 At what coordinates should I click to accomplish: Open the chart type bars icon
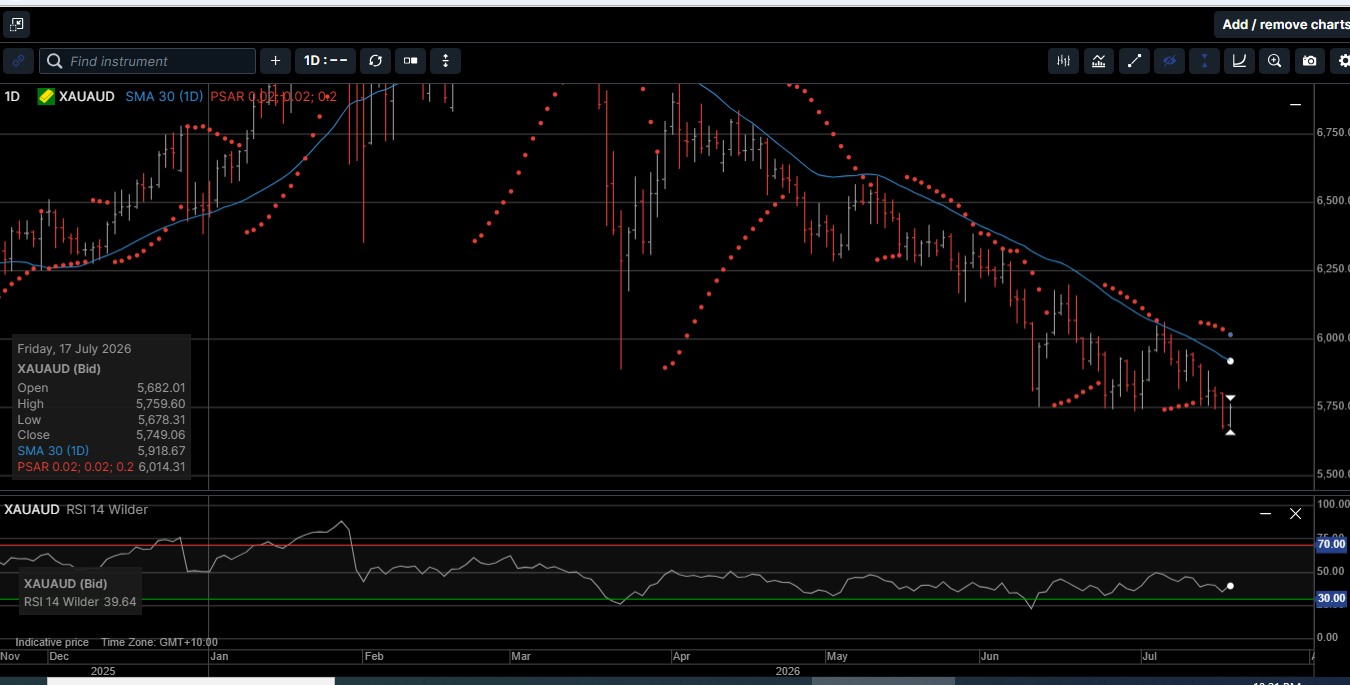click(1064, 61)
